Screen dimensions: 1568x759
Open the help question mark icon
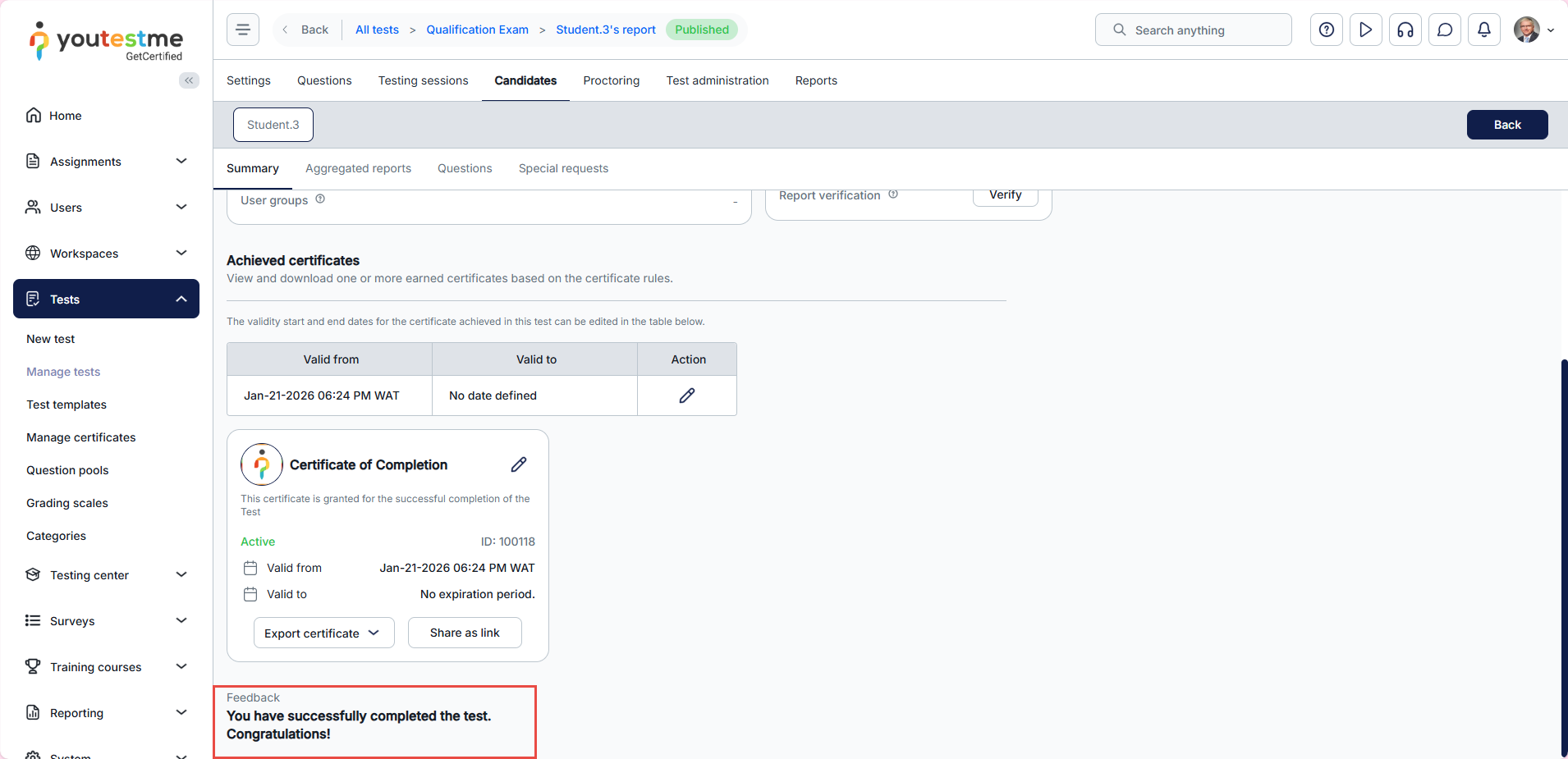(x=1327, y=30)
